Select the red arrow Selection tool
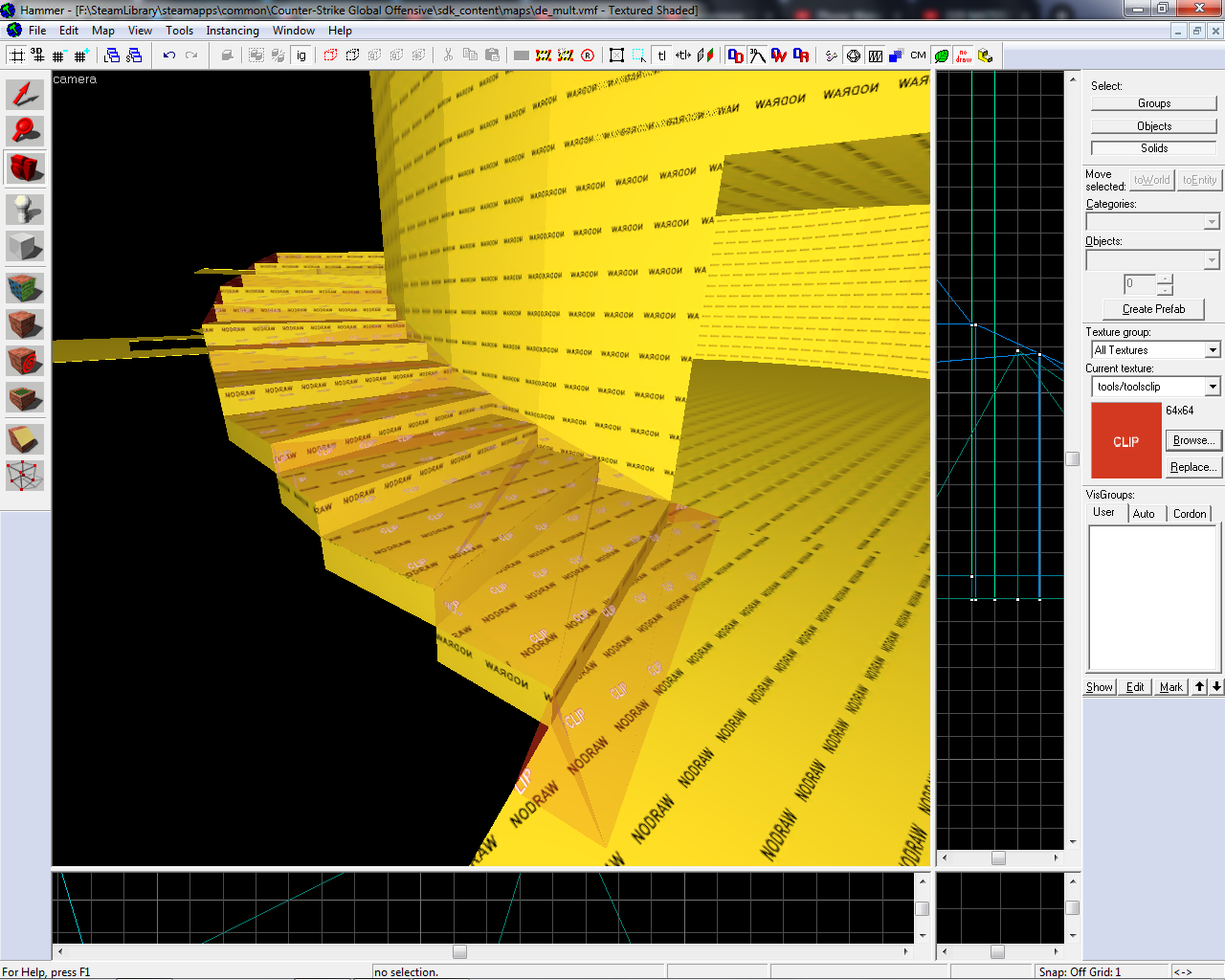This screenshot has height=980, width=1225. pos(25,94)
